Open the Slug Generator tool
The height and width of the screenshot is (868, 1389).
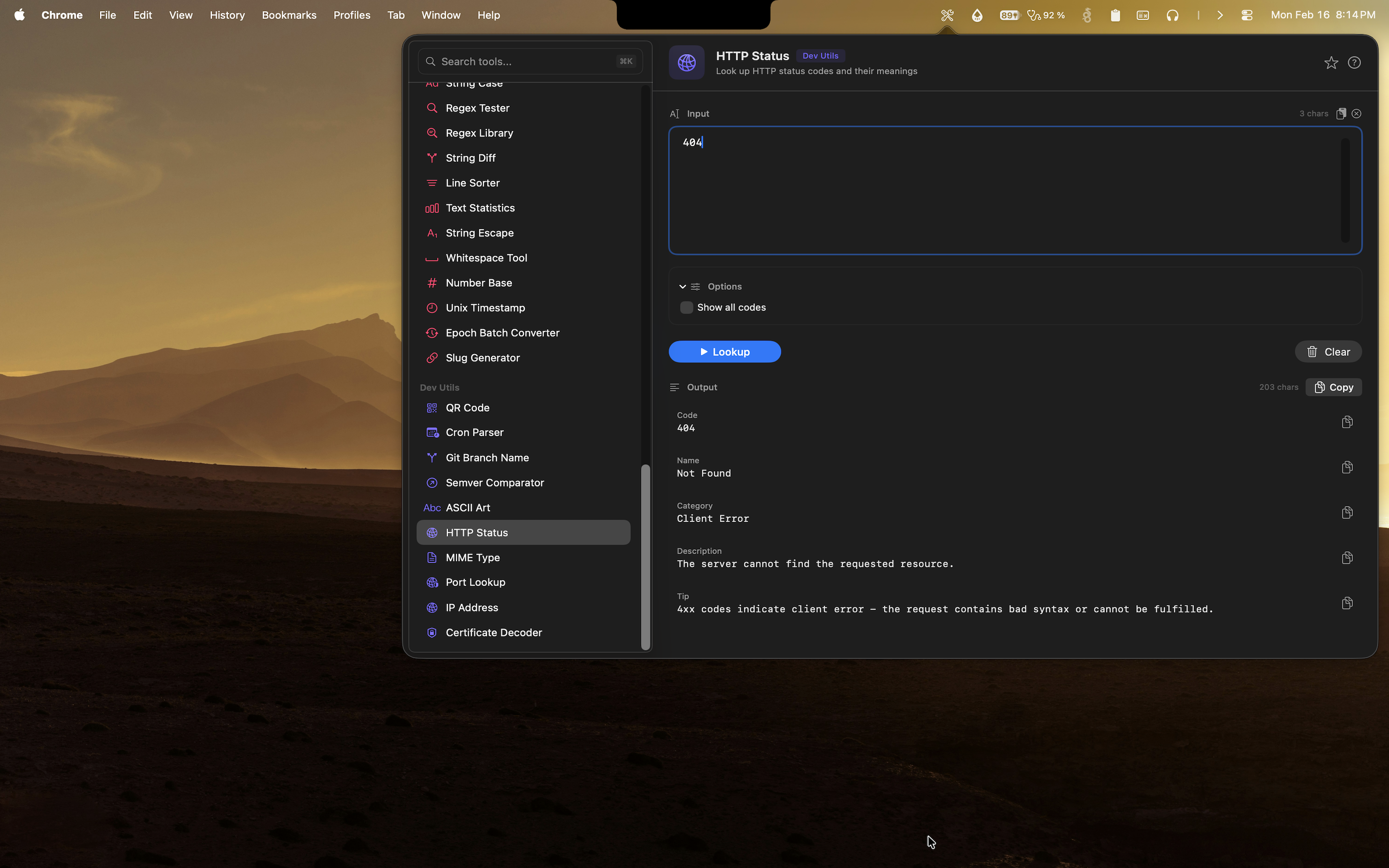483,357
